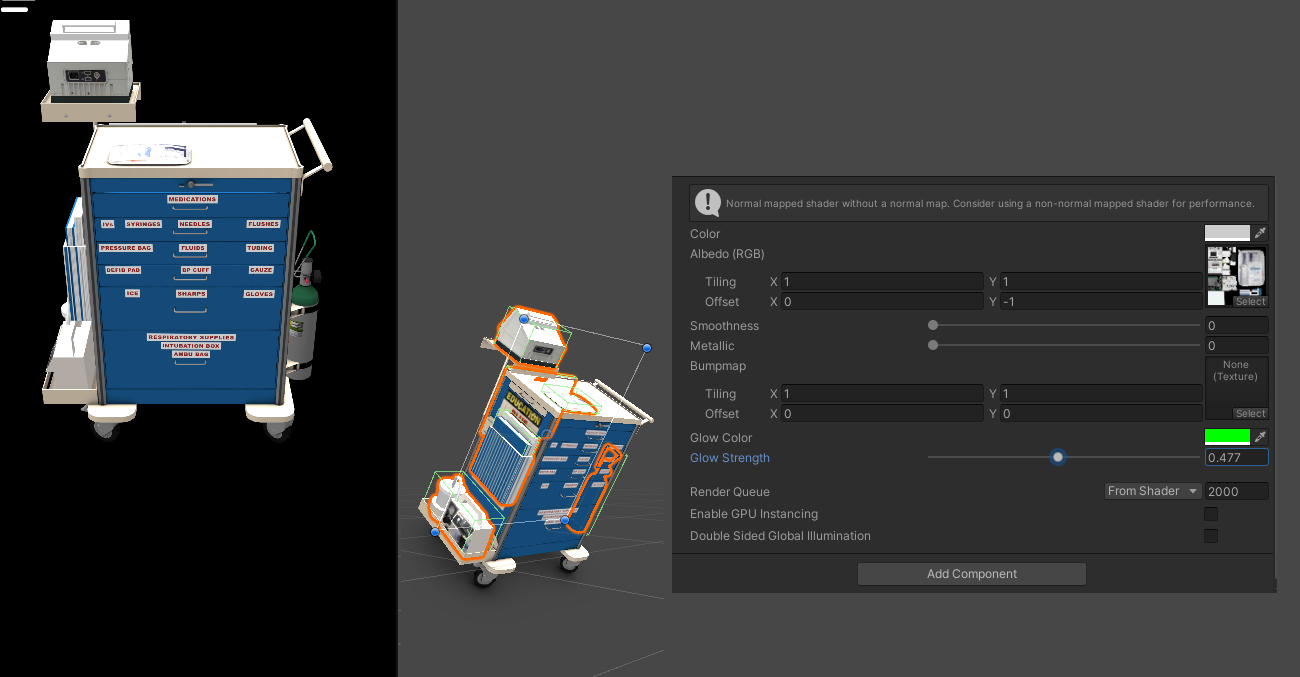Click Select on the Albedo texture slot
1300x677 pixels.
[x=1250, y=301]
